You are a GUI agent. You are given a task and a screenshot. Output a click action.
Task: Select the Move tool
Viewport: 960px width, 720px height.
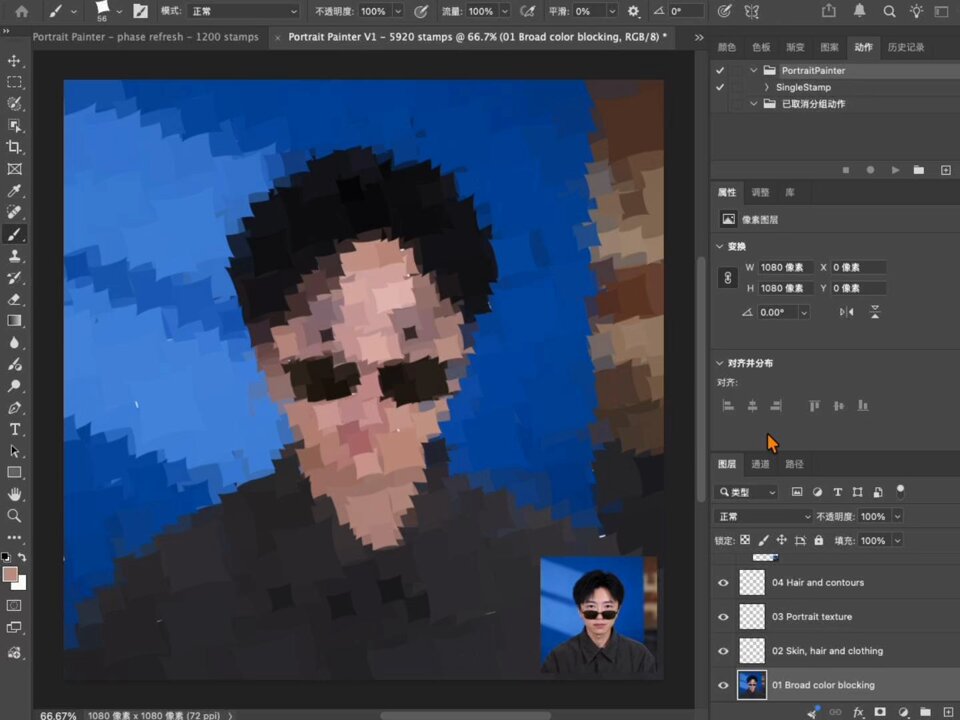point(14,61)
